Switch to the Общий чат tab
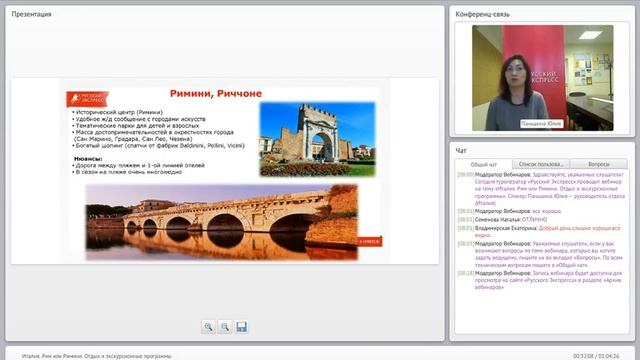The image size is (640, 360). click(x=484, y=164)
